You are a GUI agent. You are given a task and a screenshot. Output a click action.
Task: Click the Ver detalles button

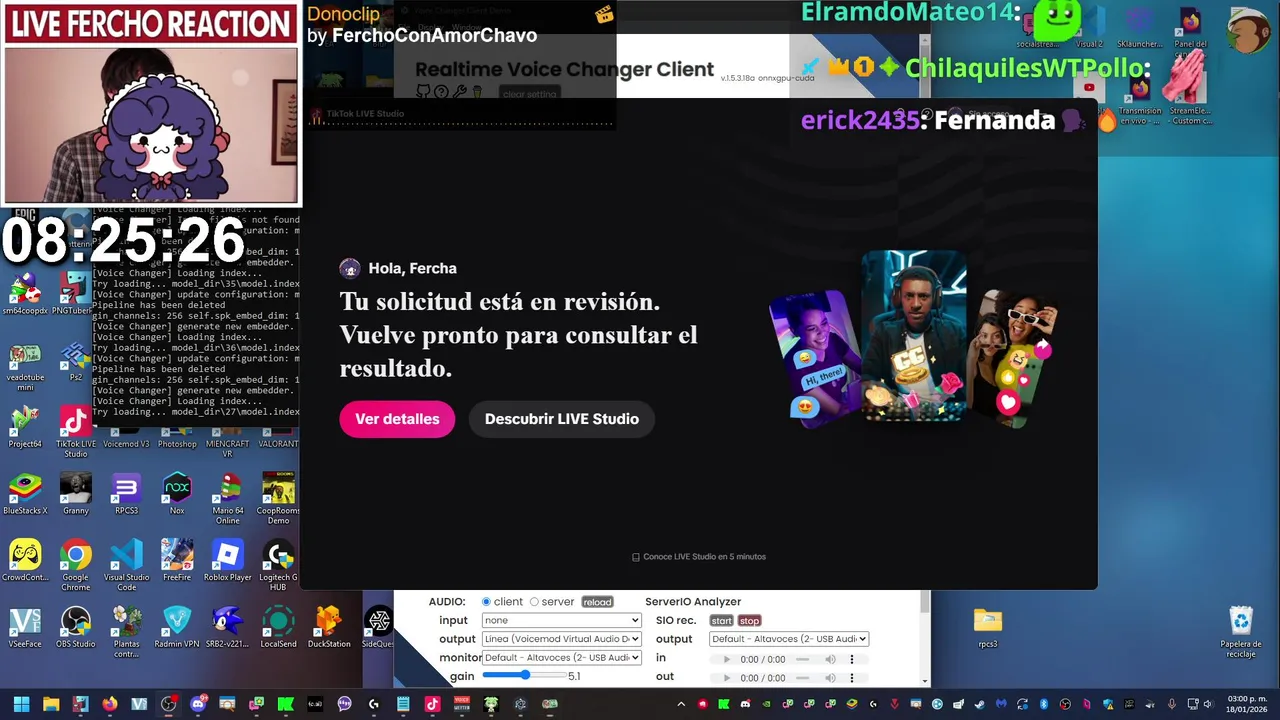click(397, 419)
